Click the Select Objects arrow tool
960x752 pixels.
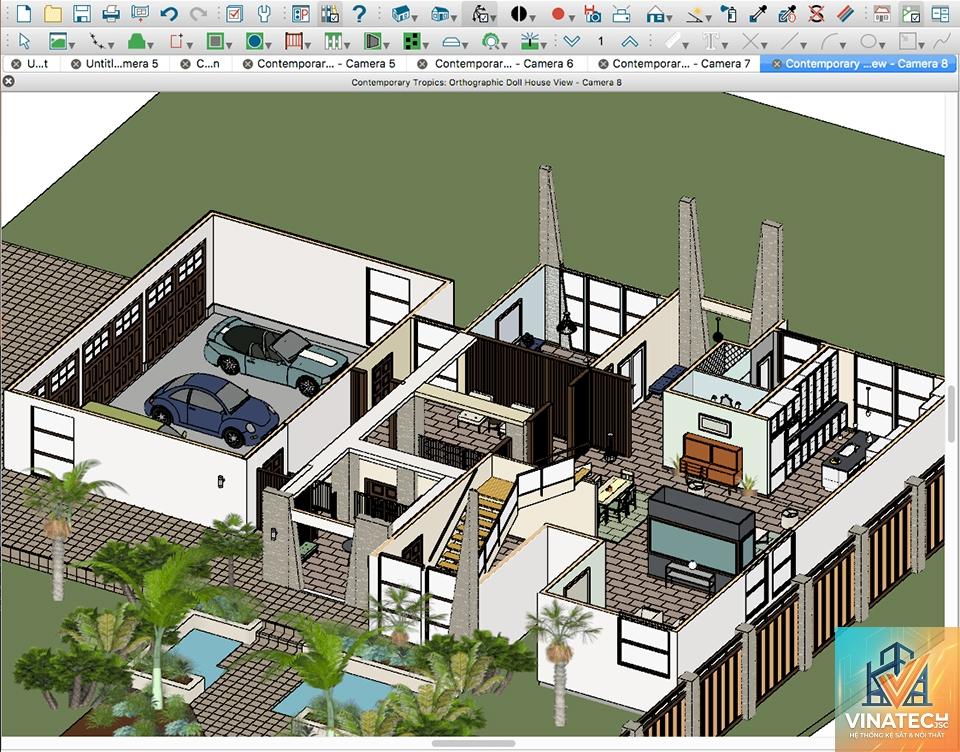[x=24, y=41]
